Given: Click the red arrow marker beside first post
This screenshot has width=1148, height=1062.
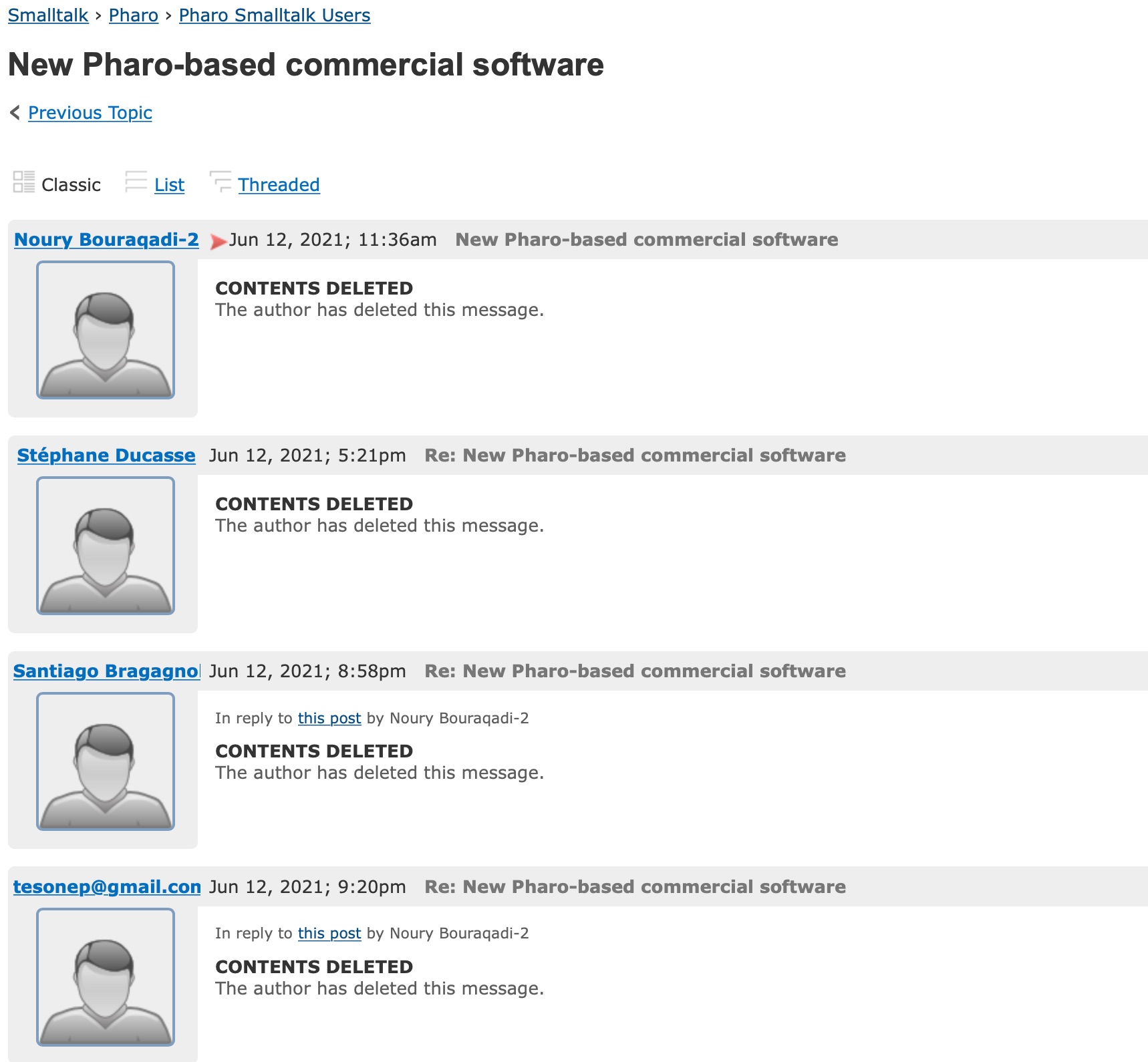Looking at the screenshot, I should coord(218,241).
